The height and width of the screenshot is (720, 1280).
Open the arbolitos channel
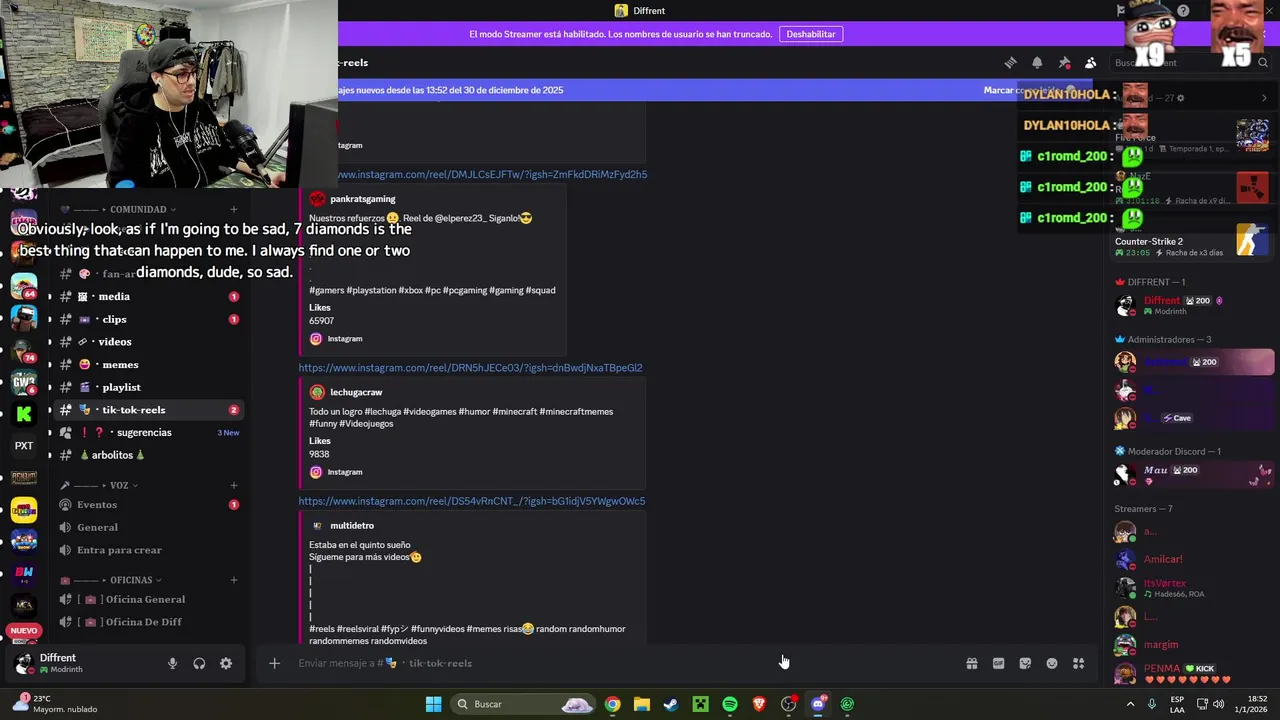pos(148,455)
